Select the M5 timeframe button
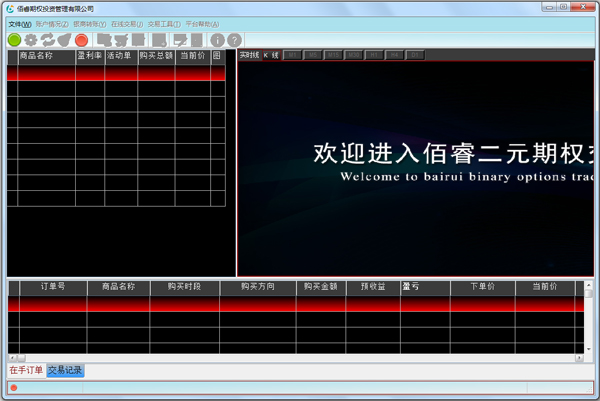Viewport: 600px width, 401px height. (313, 55)
